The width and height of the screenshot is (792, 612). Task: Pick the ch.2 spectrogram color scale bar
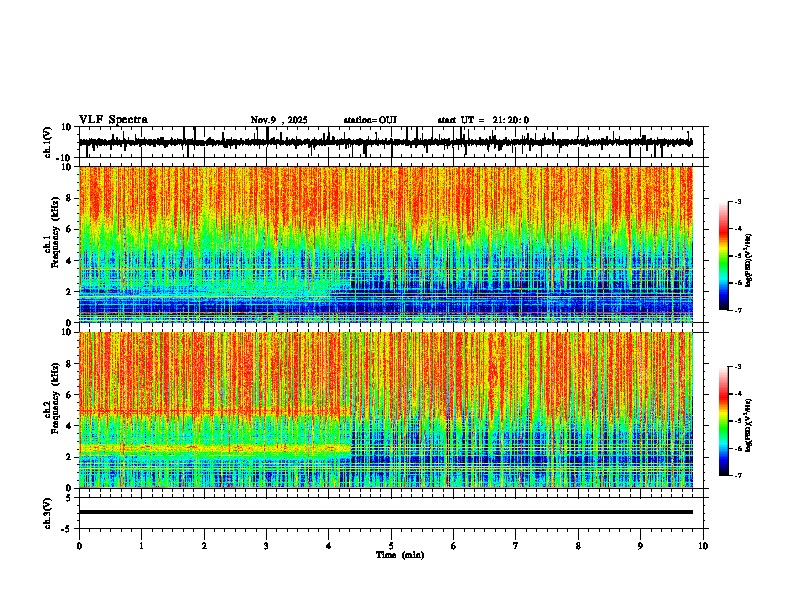coord(724,421)
